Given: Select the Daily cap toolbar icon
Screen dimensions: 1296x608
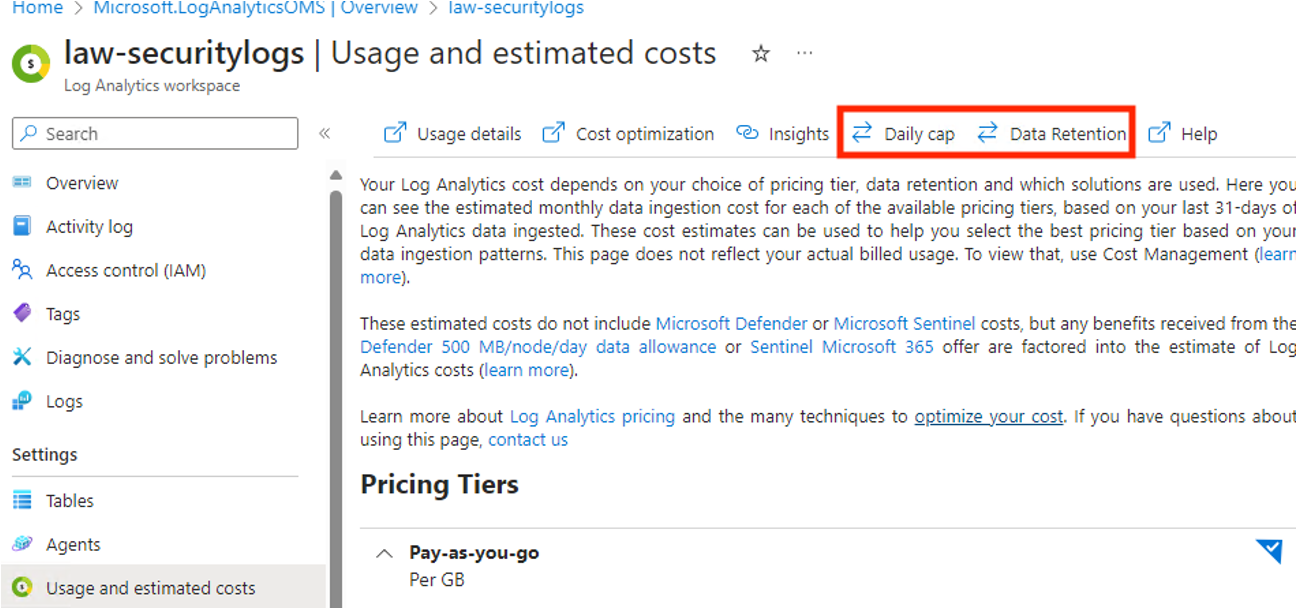Looking at the screenshot, I should pyautogui.click(x=862, y=132).
